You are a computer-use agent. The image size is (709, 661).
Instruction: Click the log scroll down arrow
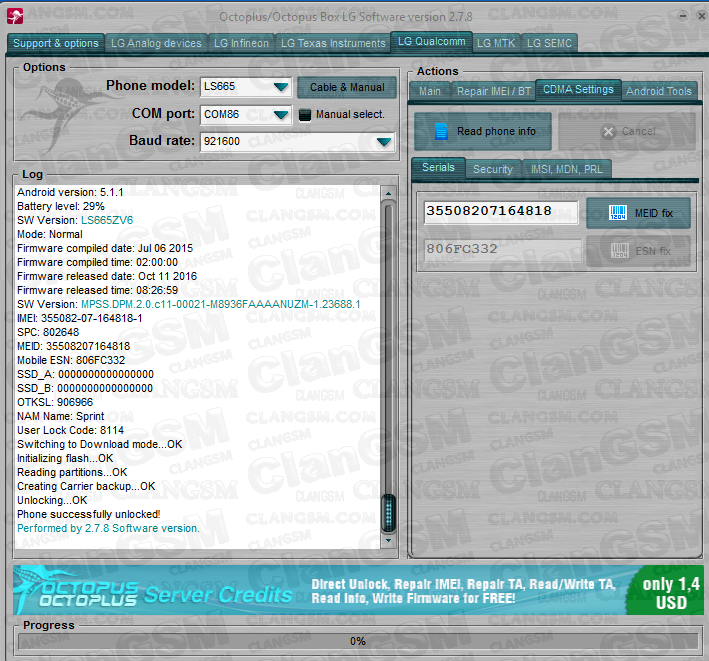pyautogui.click(x=388, y=540)
